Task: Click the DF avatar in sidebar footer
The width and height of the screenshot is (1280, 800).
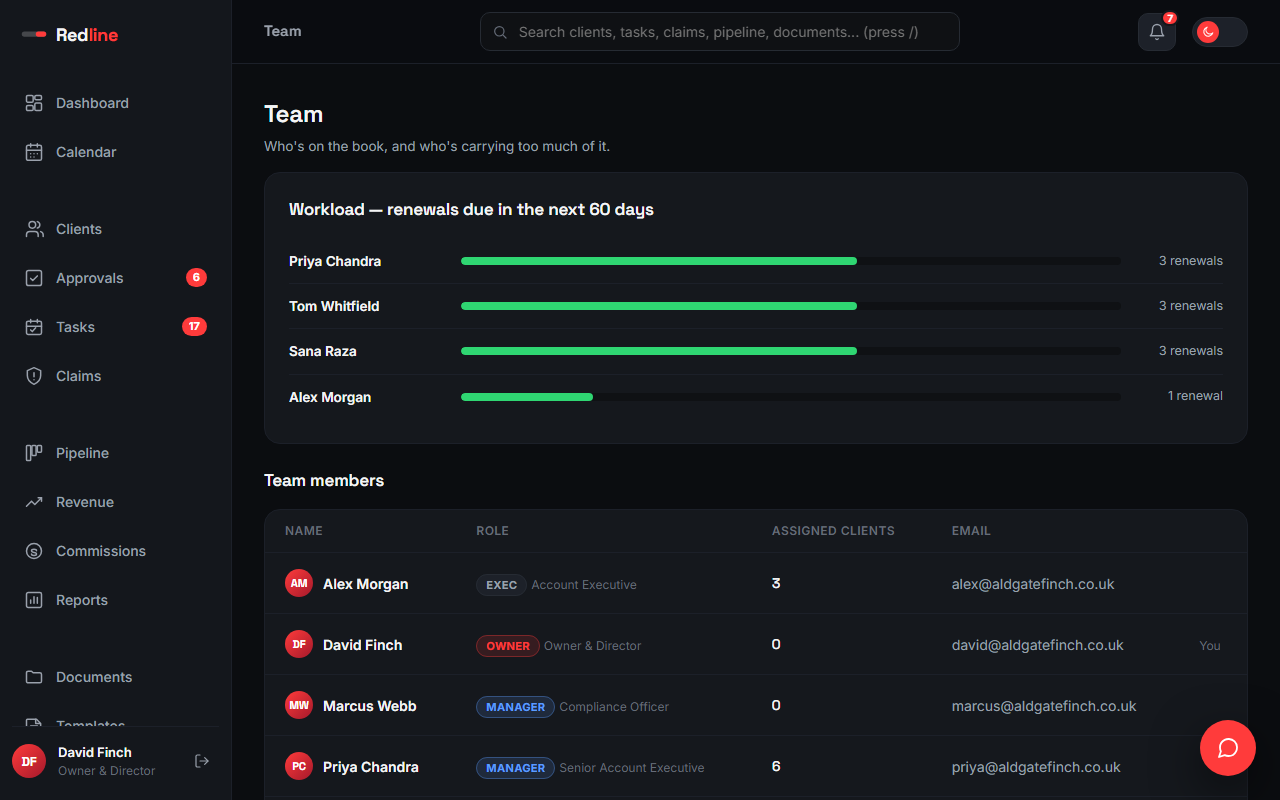Action: click(x=29, y=761)
